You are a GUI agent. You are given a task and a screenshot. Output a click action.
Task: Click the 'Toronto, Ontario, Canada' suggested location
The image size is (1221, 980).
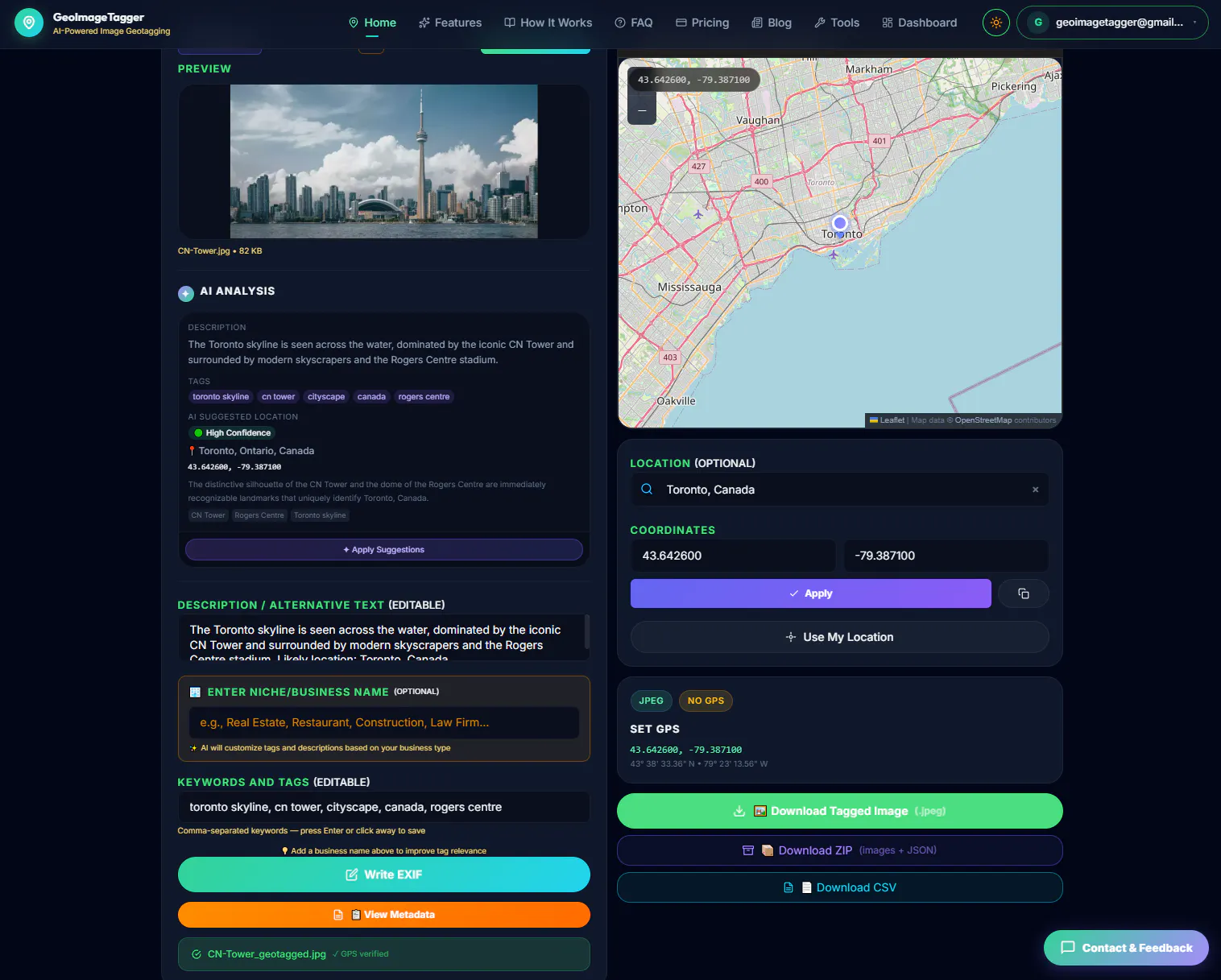pyautogui.click(x=256, y=451)
